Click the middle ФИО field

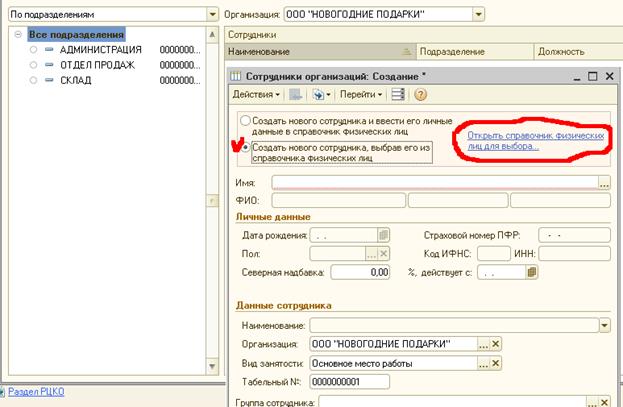[458, 200]
